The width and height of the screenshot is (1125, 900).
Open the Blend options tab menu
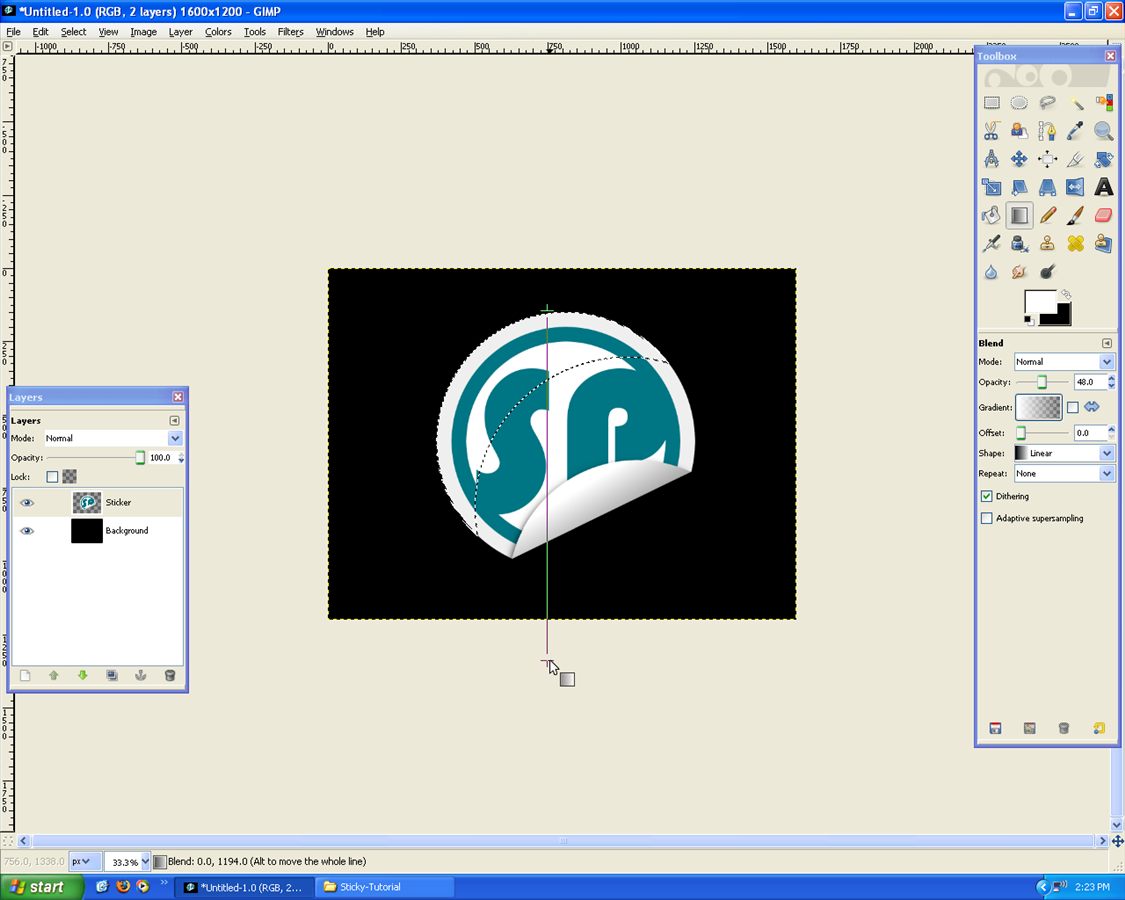click(1106, 343)
